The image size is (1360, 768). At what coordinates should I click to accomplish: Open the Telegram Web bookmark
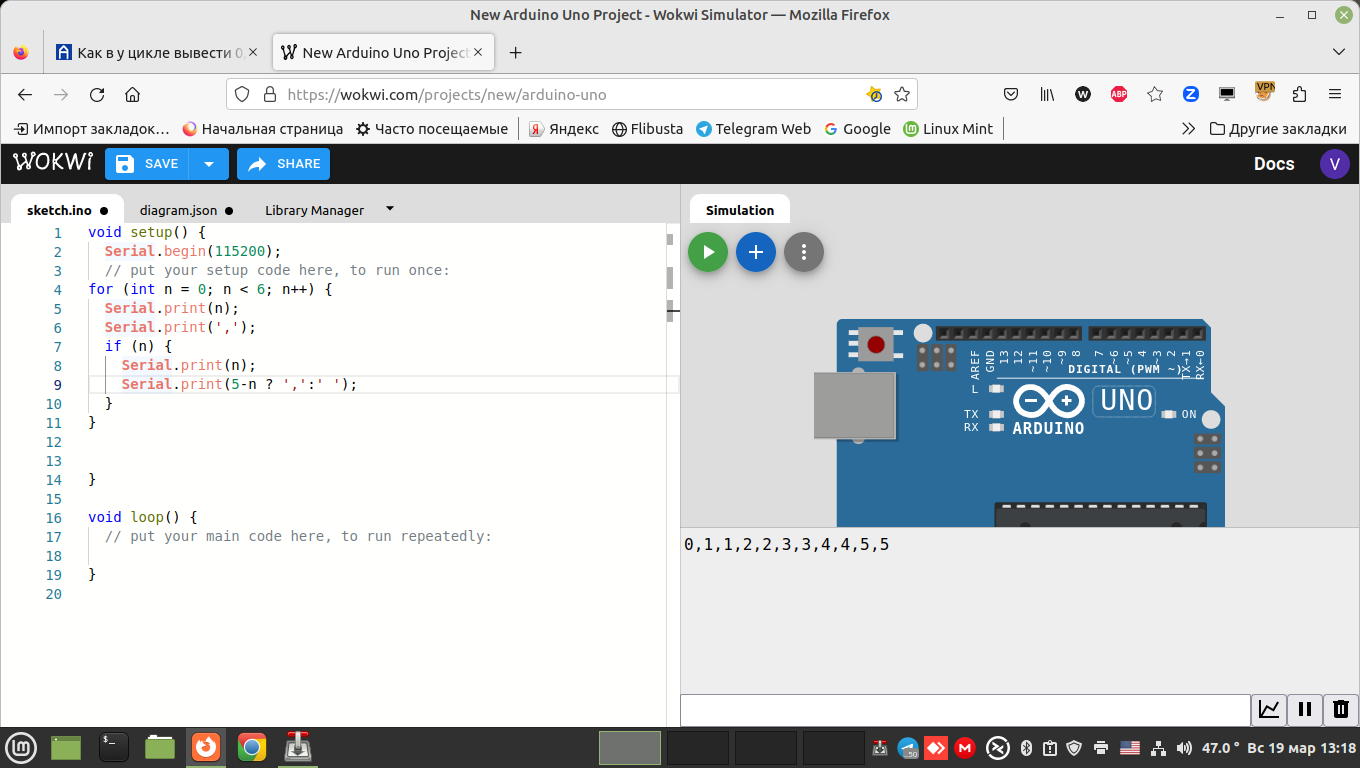[x=754, y=129]
